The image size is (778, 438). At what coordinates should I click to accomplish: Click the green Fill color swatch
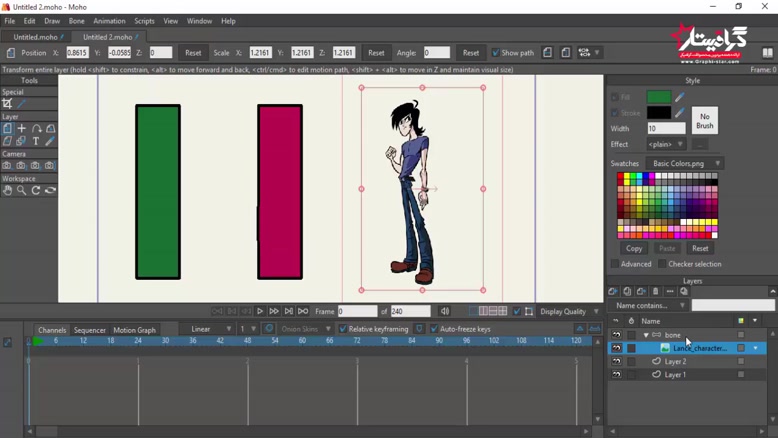[x=659, y=97]
